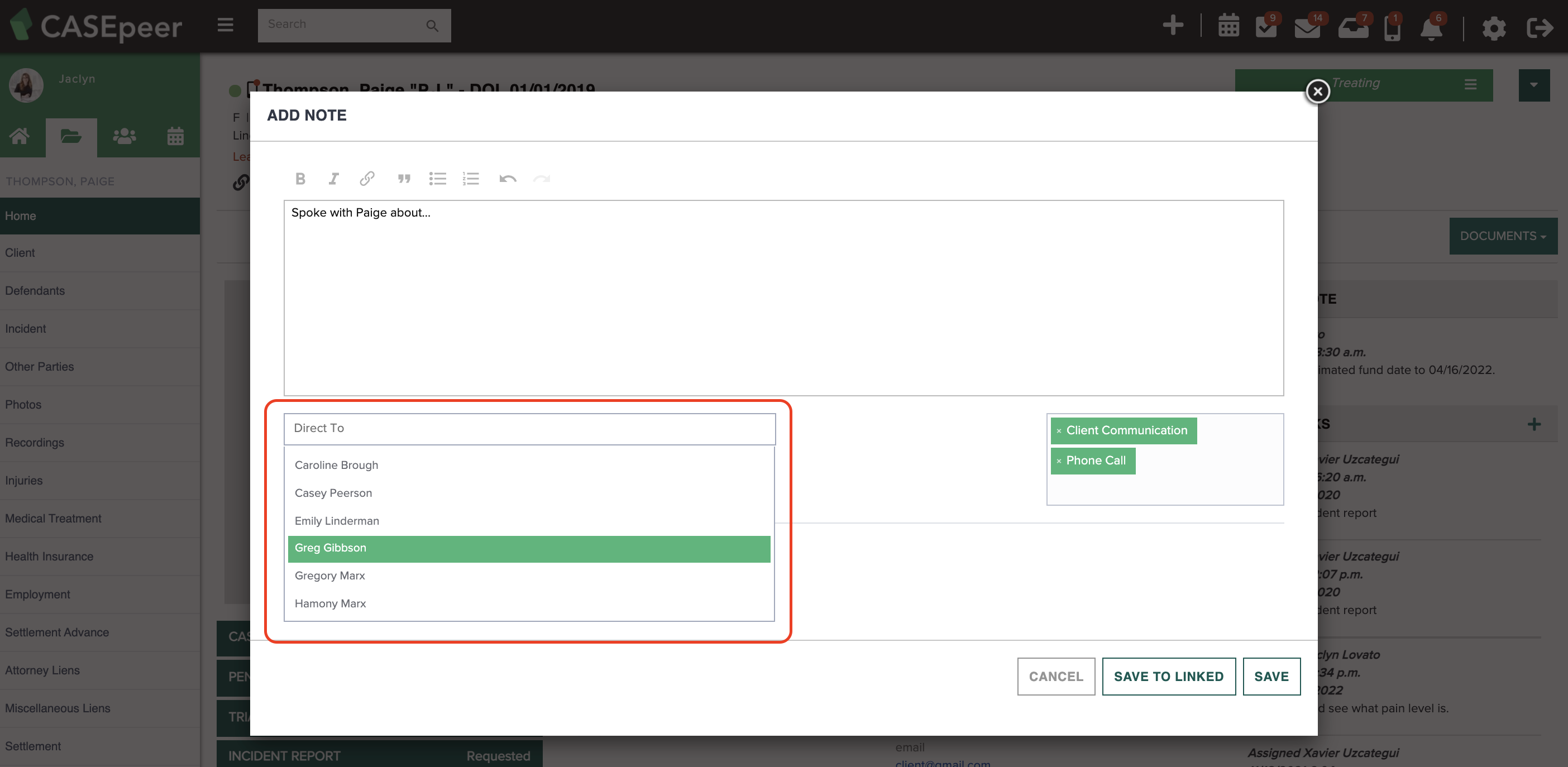
Task: Open the contacts people icon under the profile
Action: click(124, 135)
